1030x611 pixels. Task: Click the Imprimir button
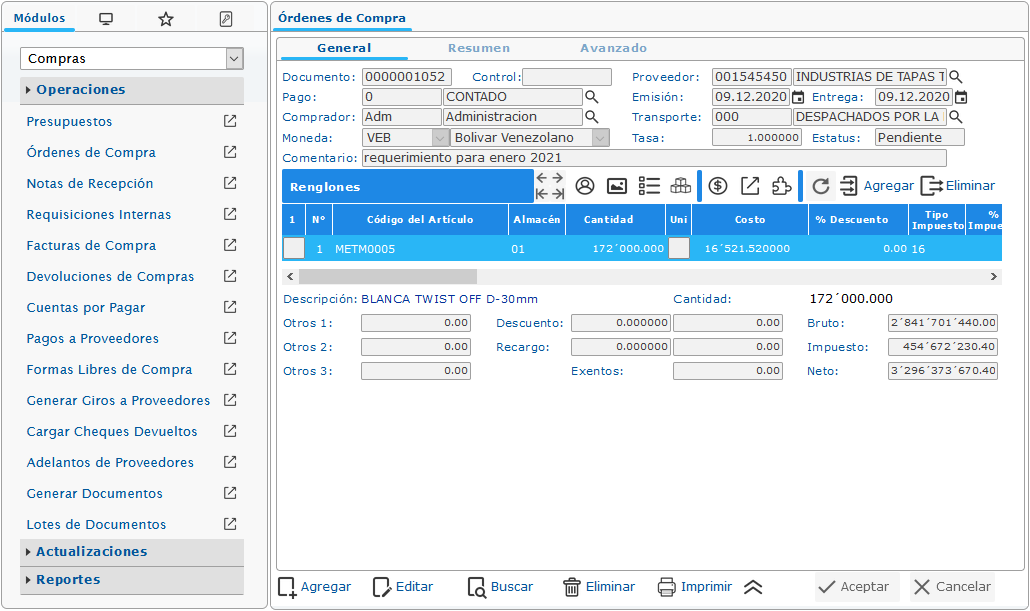pos(695,587)
